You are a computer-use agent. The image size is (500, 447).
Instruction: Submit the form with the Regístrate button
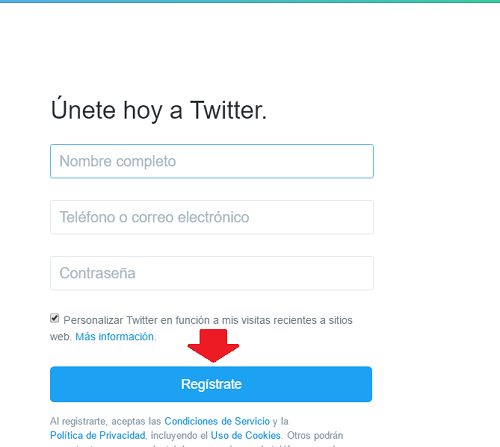[x=211, y=384]
